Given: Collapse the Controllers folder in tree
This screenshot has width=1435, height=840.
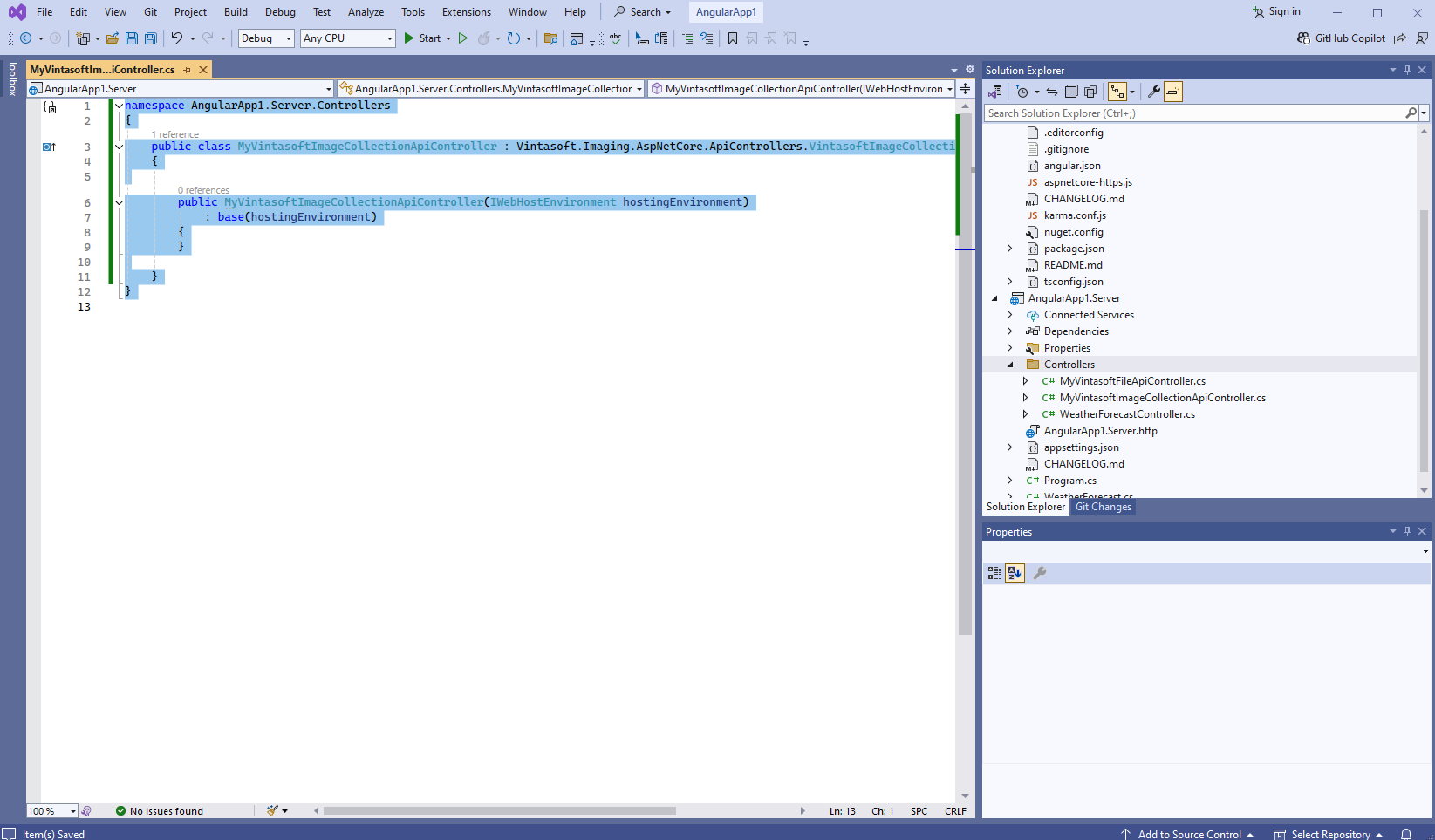Looking at the screenshot, I should [1010, 365].
